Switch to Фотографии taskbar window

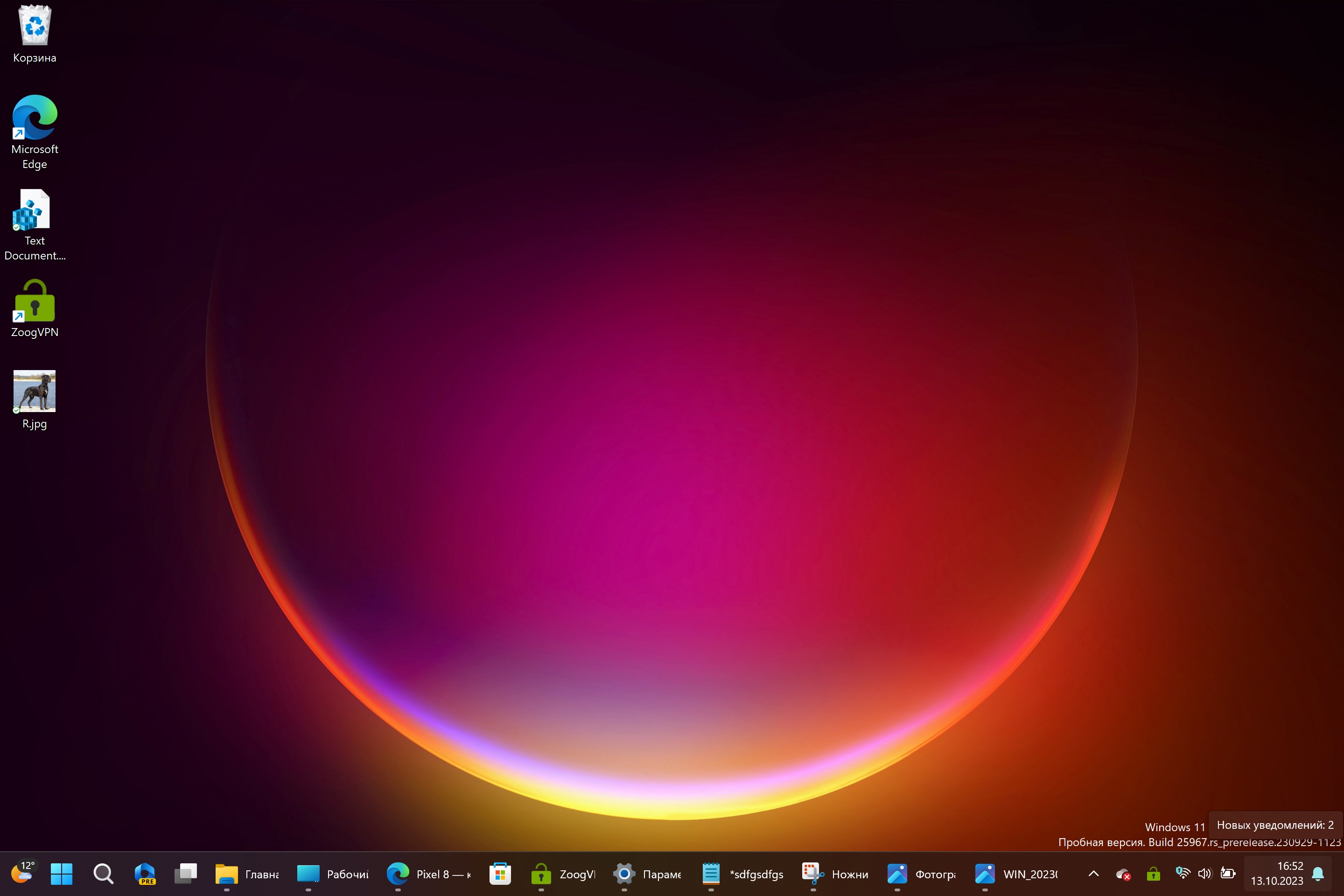point(921,874)
